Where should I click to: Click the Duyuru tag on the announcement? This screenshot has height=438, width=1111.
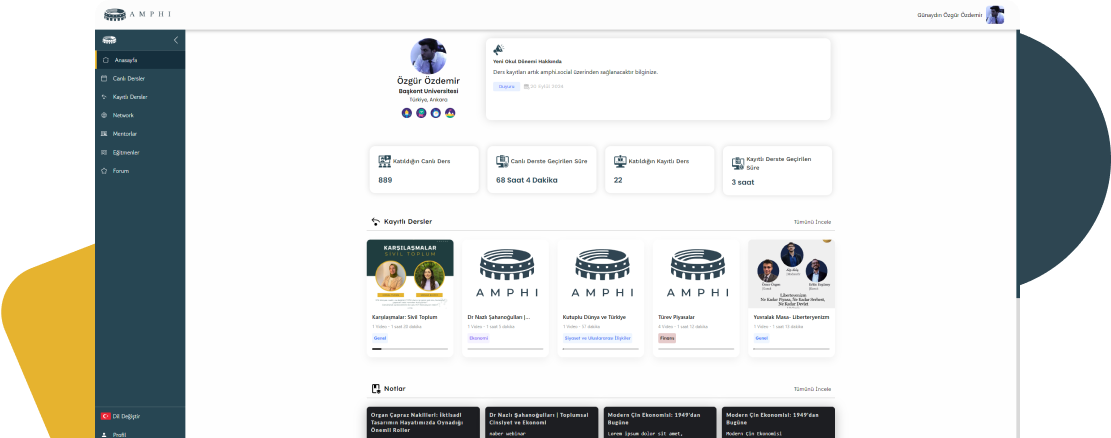pyautogui.click(x=506, y=87)
